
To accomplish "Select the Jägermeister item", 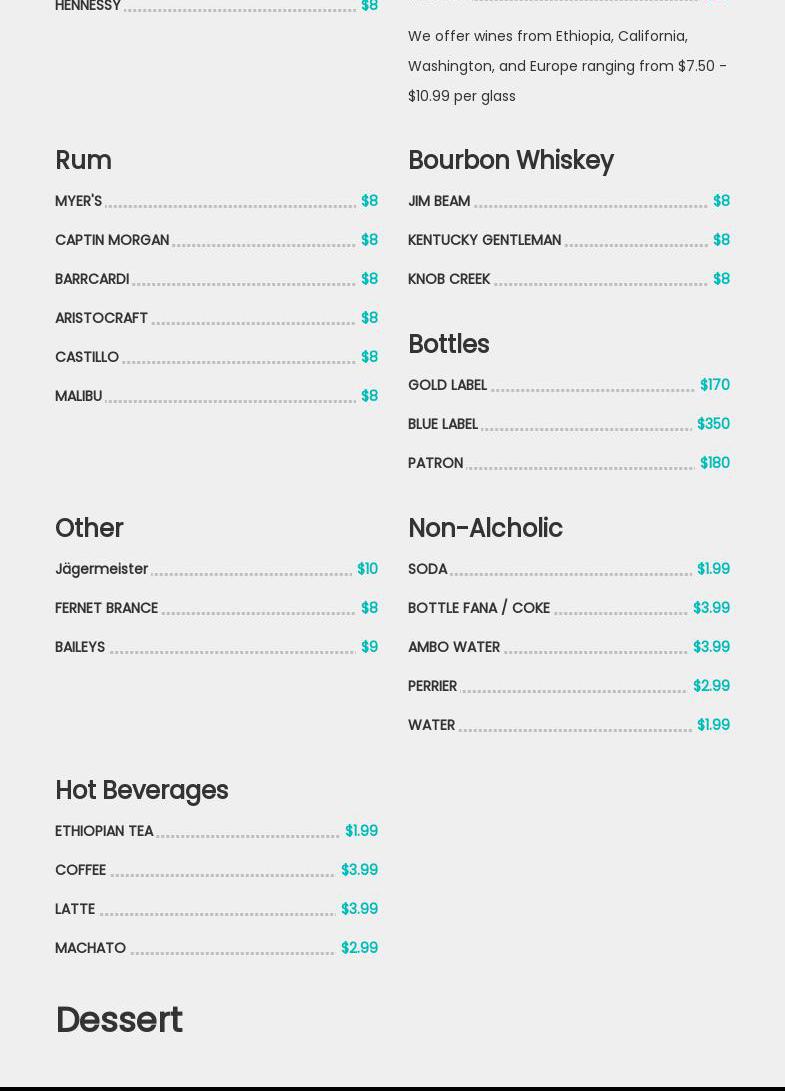I will click(101, 569).
